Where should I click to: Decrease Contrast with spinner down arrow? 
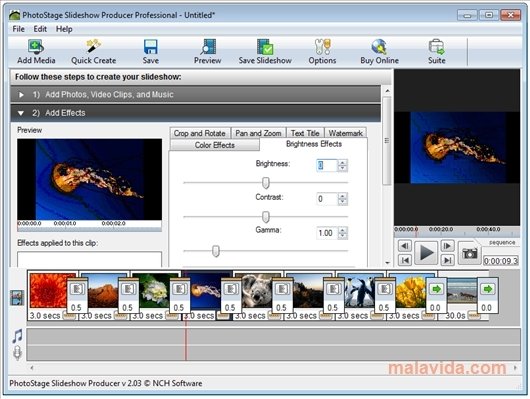coord(342,202)
